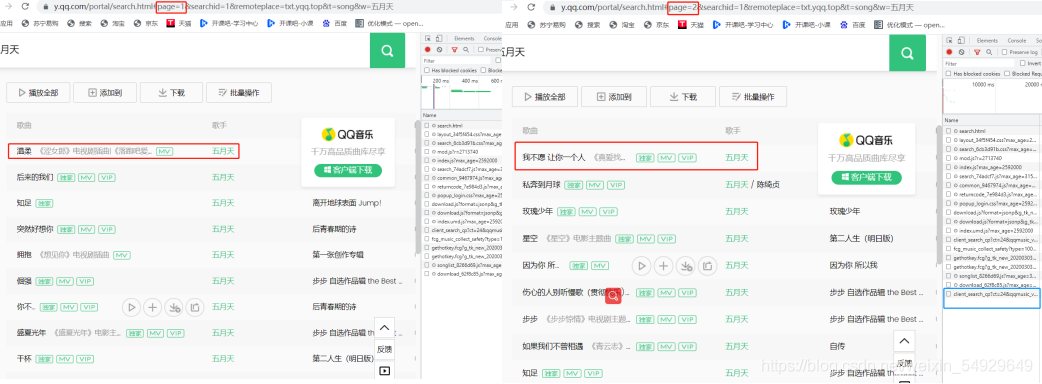Reload the left browser page
Image resolution: width=1042 pixels, height=384 pixels.
(x=24, y=6)
